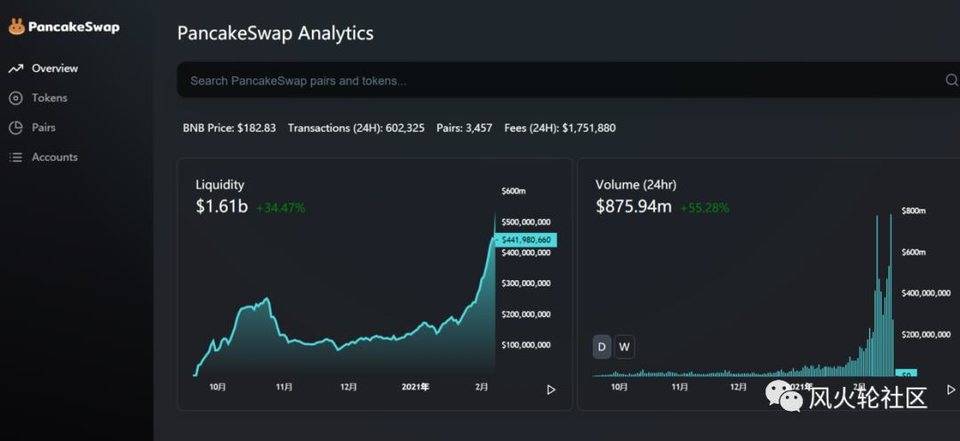The height and width of the screenshot is (441, 960).
Task: Click the play arrow under Volume chart
Action: pyautogui.click(x=951, y=390)
